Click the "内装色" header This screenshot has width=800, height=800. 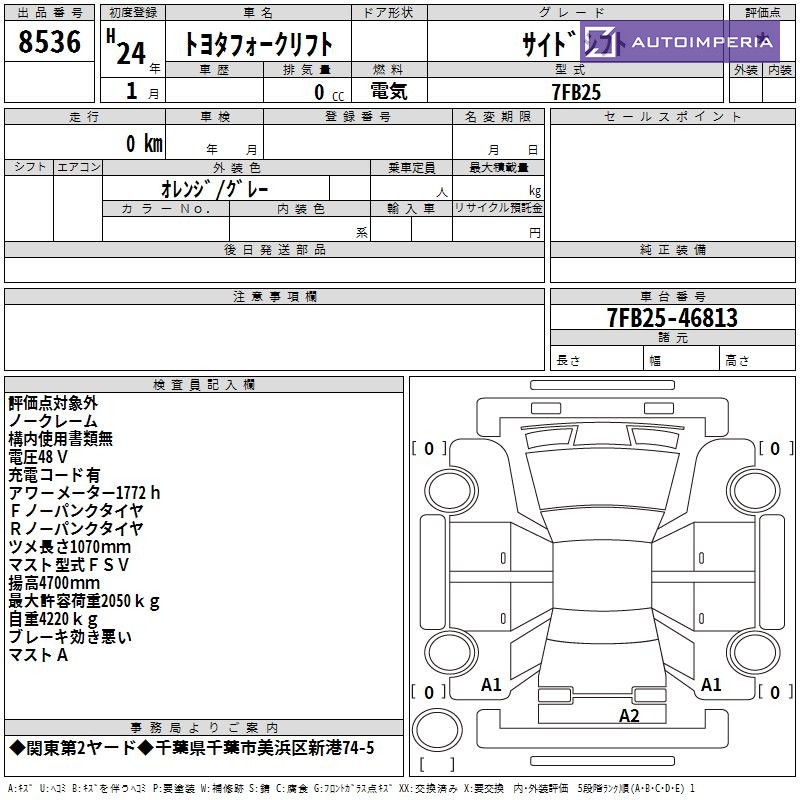[x=300, y=208]
